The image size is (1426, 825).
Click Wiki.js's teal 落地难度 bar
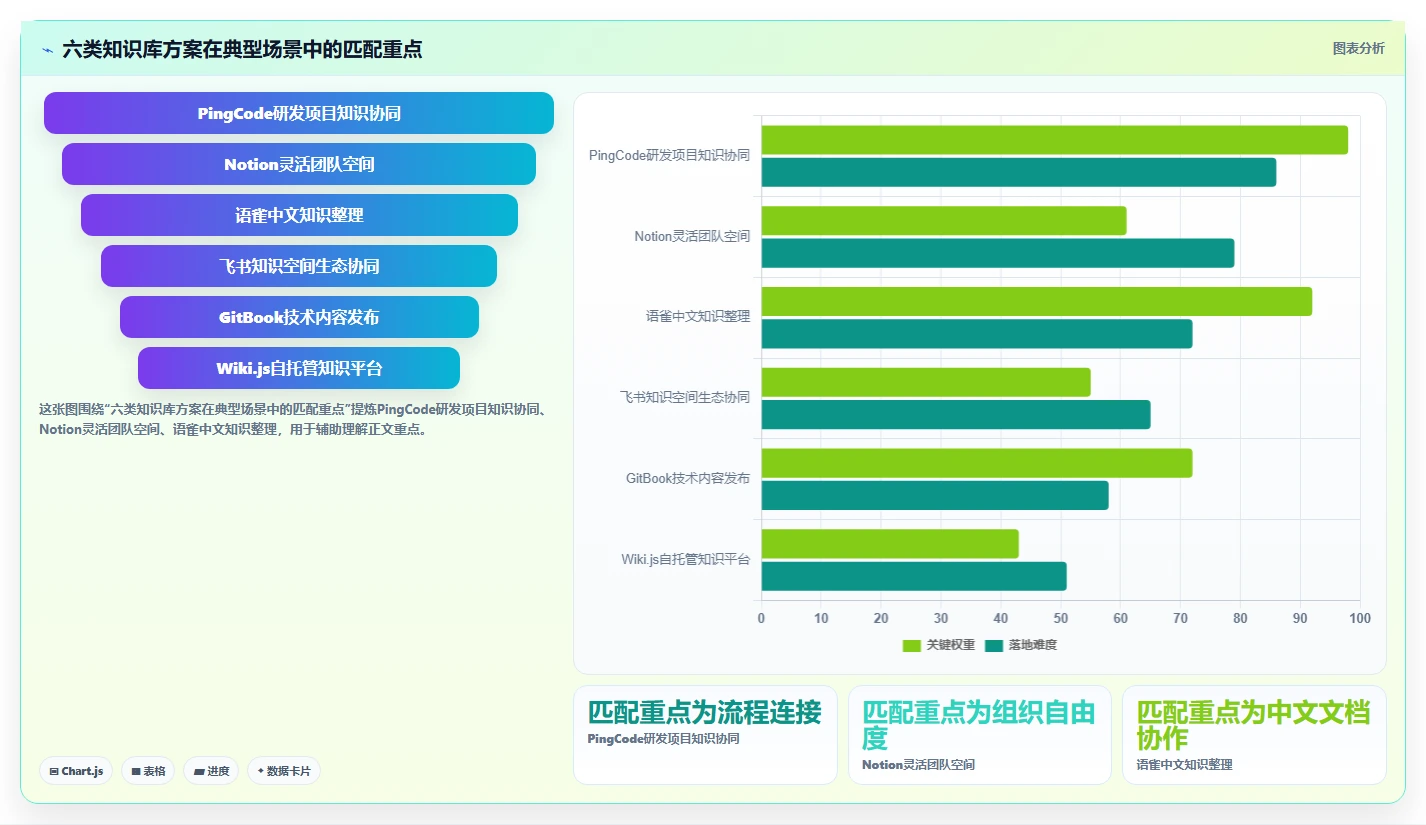[913, 576]
